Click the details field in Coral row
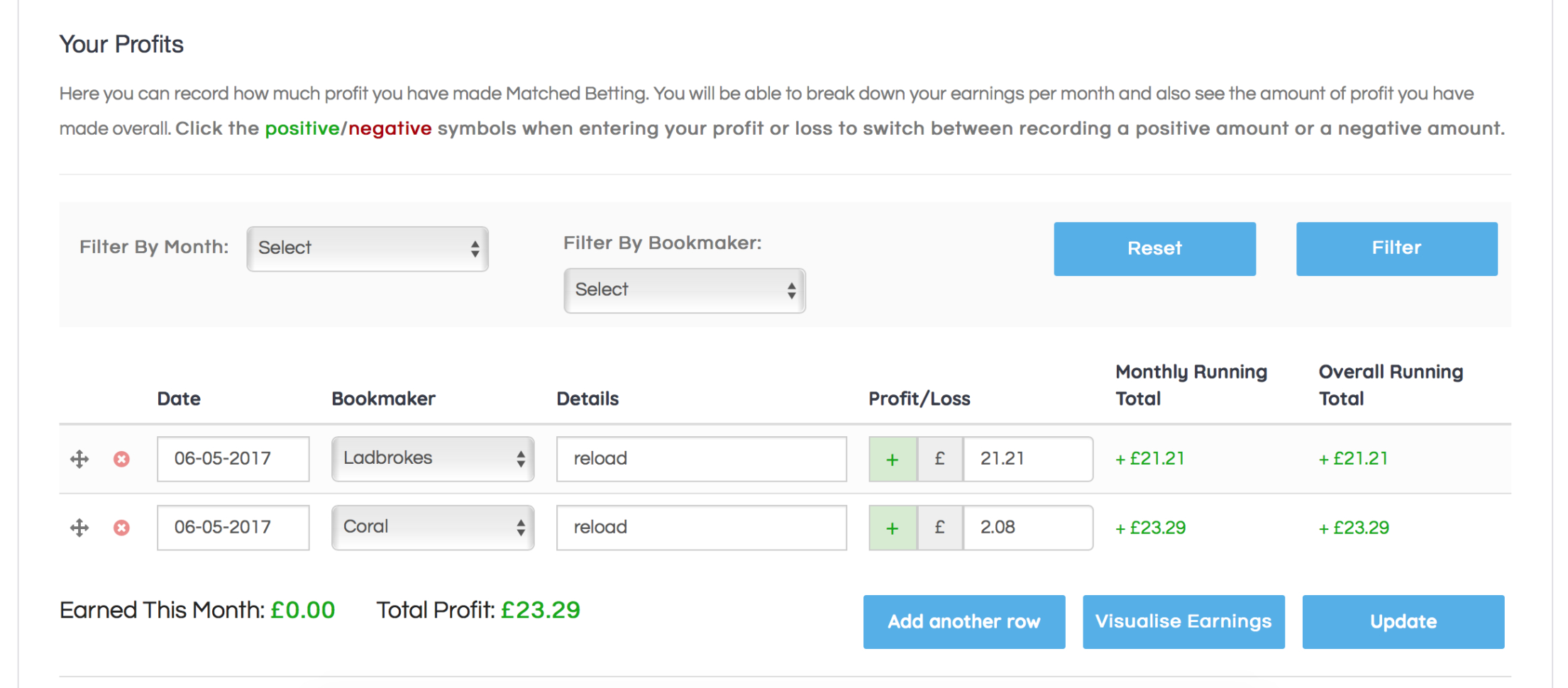 coord(702,528)
